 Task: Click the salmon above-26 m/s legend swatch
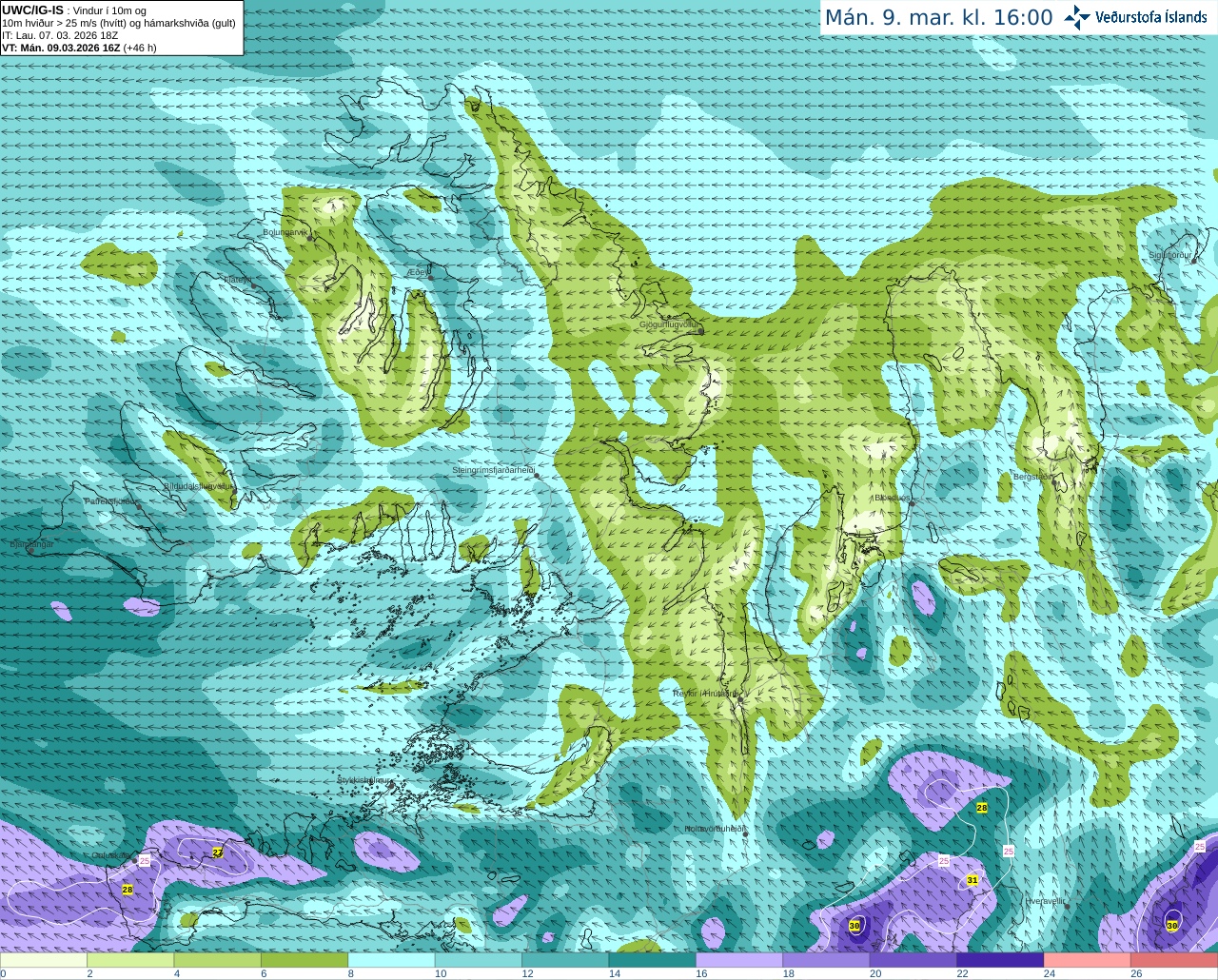(1174, 960)
